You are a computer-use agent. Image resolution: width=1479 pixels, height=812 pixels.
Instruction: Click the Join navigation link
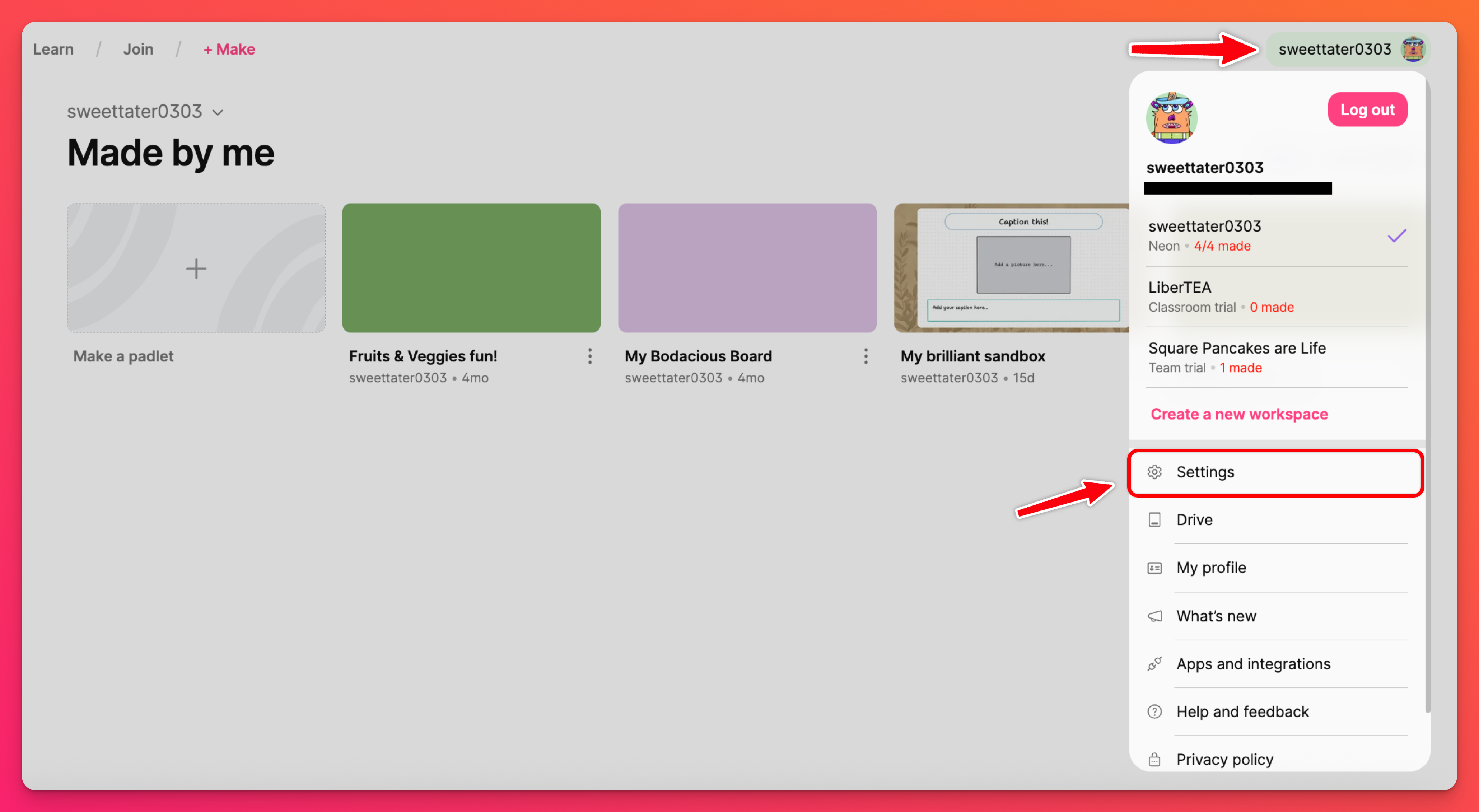pyautogui.click(x=138, y=50)
